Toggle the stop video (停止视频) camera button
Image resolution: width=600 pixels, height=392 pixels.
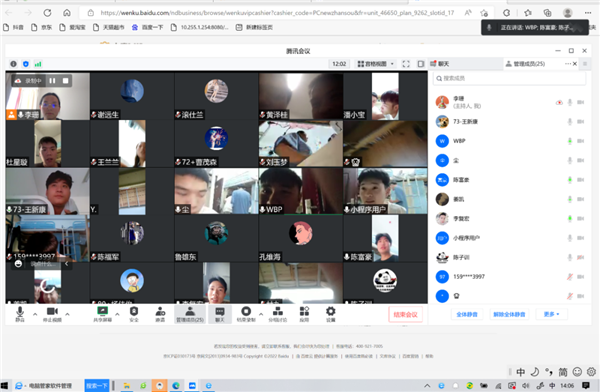point(52,314)
